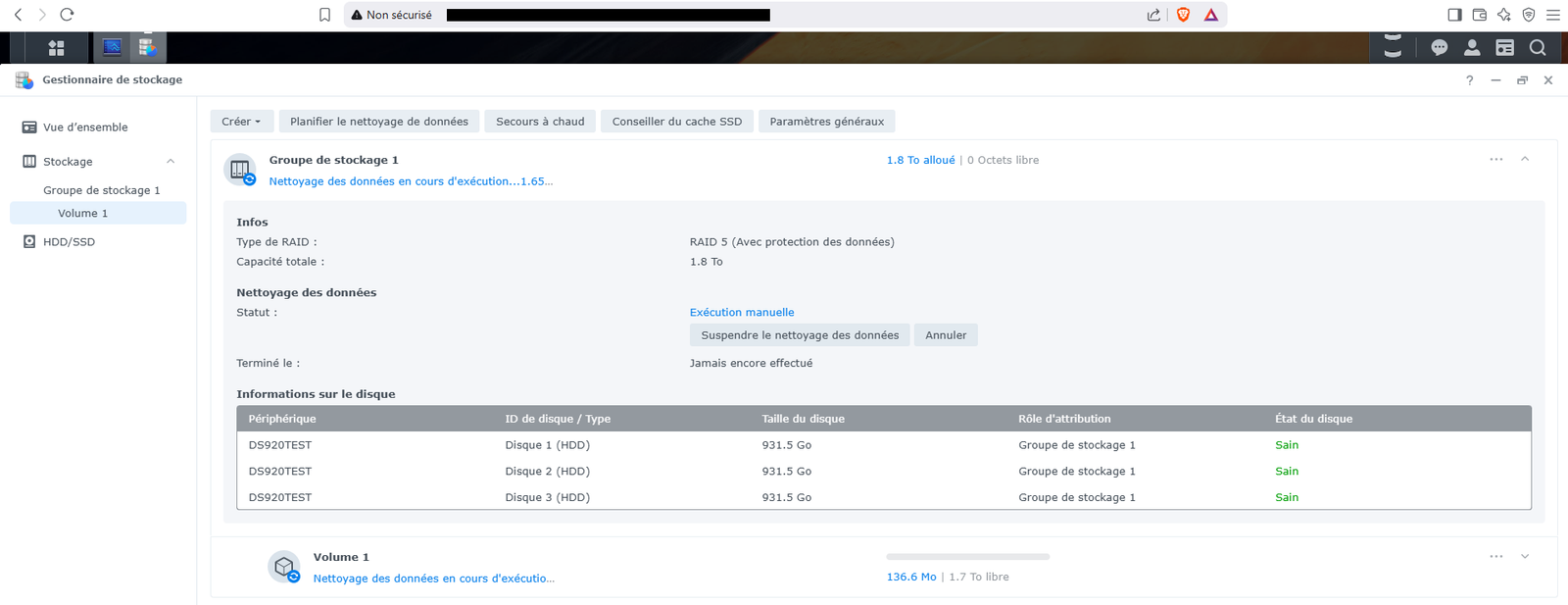Click the Volume 1 usage bar
The image size is (1568, 605).
[x=968, y=557]
